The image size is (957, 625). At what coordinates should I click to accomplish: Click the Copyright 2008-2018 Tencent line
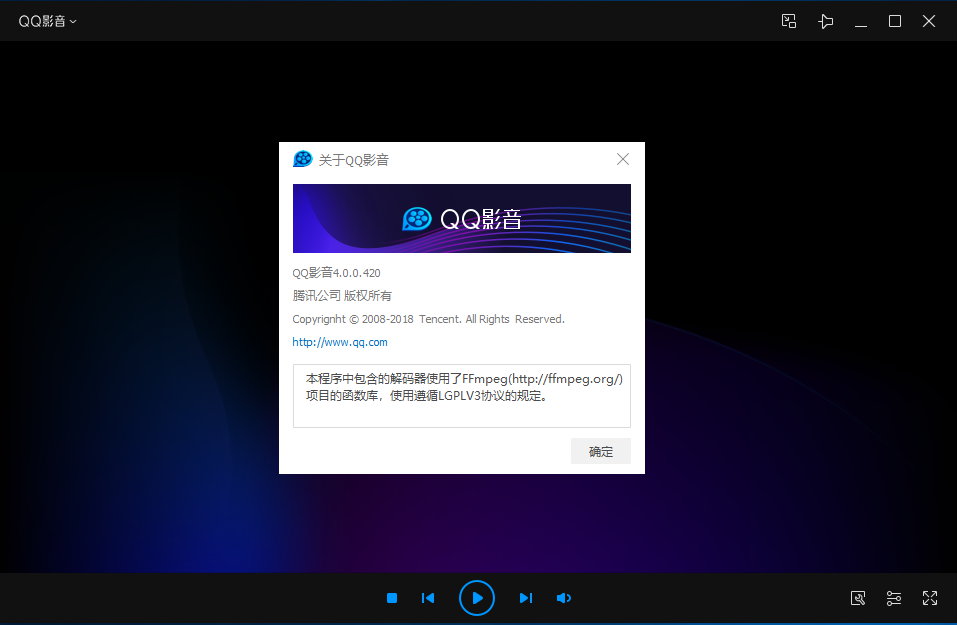(428, 319)
